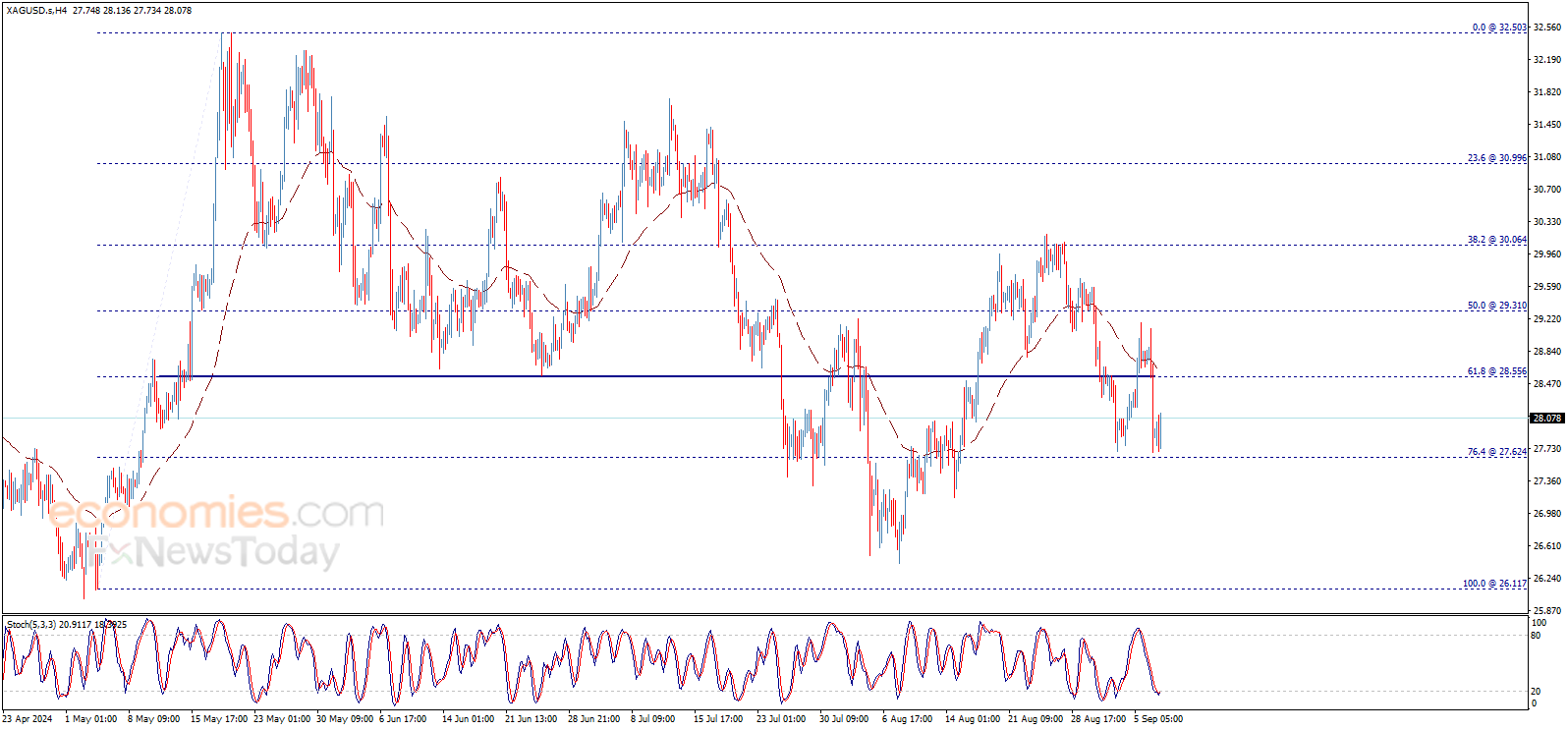Click the stochastic 20 level marker
This screenshot has height=730, width=1568.
1536,692
